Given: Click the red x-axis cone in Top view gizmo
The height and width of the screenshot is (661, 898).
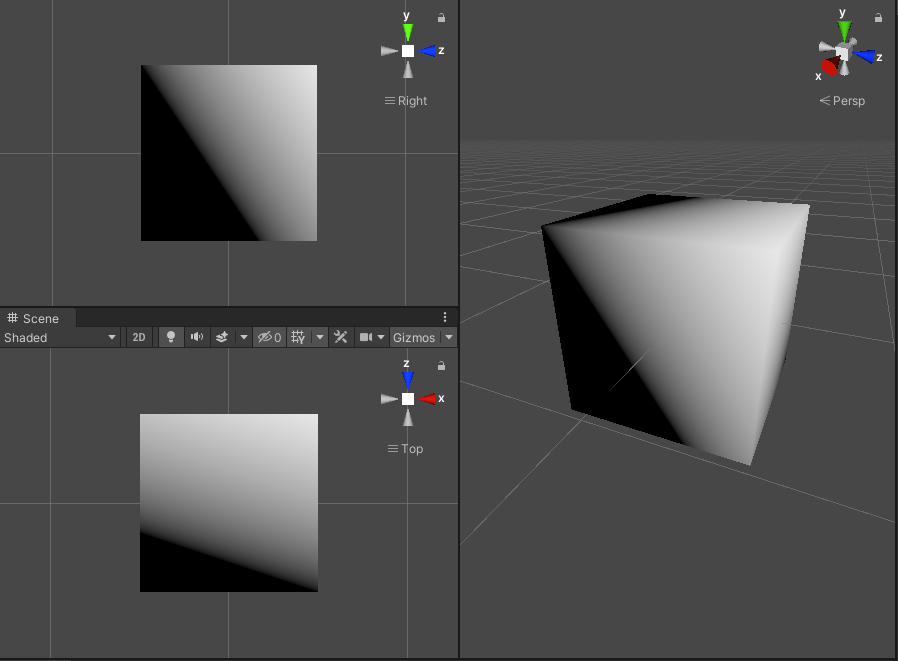Looking at the screenshot, I should pyautogui.click(x=427, y=399).
